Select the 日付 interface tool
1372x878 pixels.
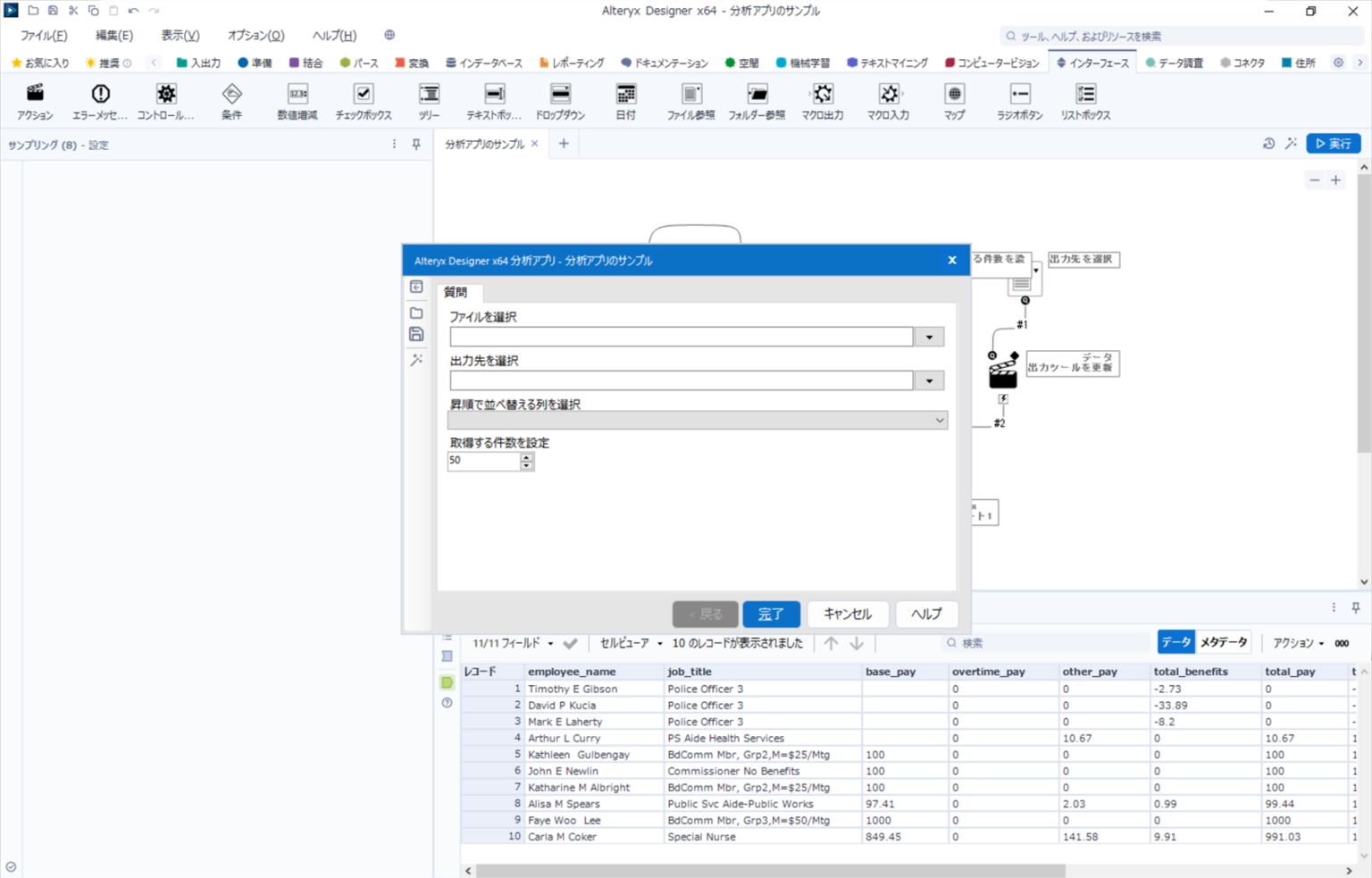pos(625,100)
